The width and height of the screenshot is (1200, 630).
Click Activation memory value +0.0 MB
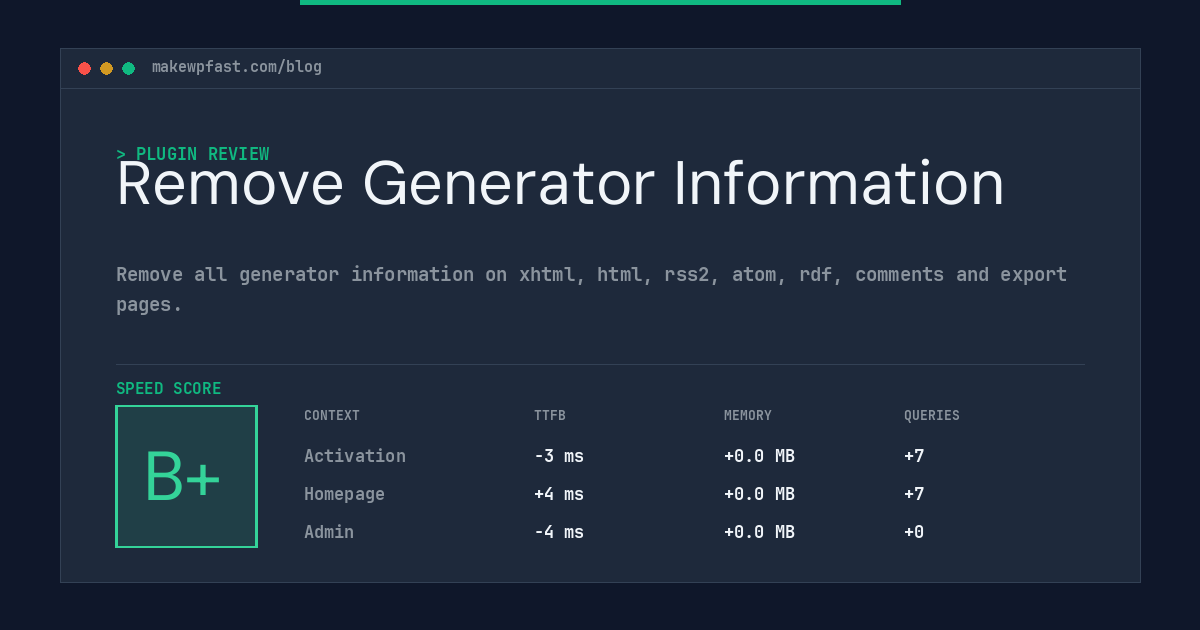coord(759,456)
